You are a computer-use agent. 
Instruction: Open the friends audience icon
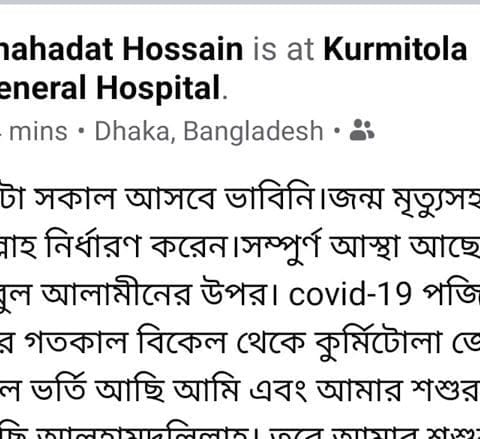[x=362, y=130]
